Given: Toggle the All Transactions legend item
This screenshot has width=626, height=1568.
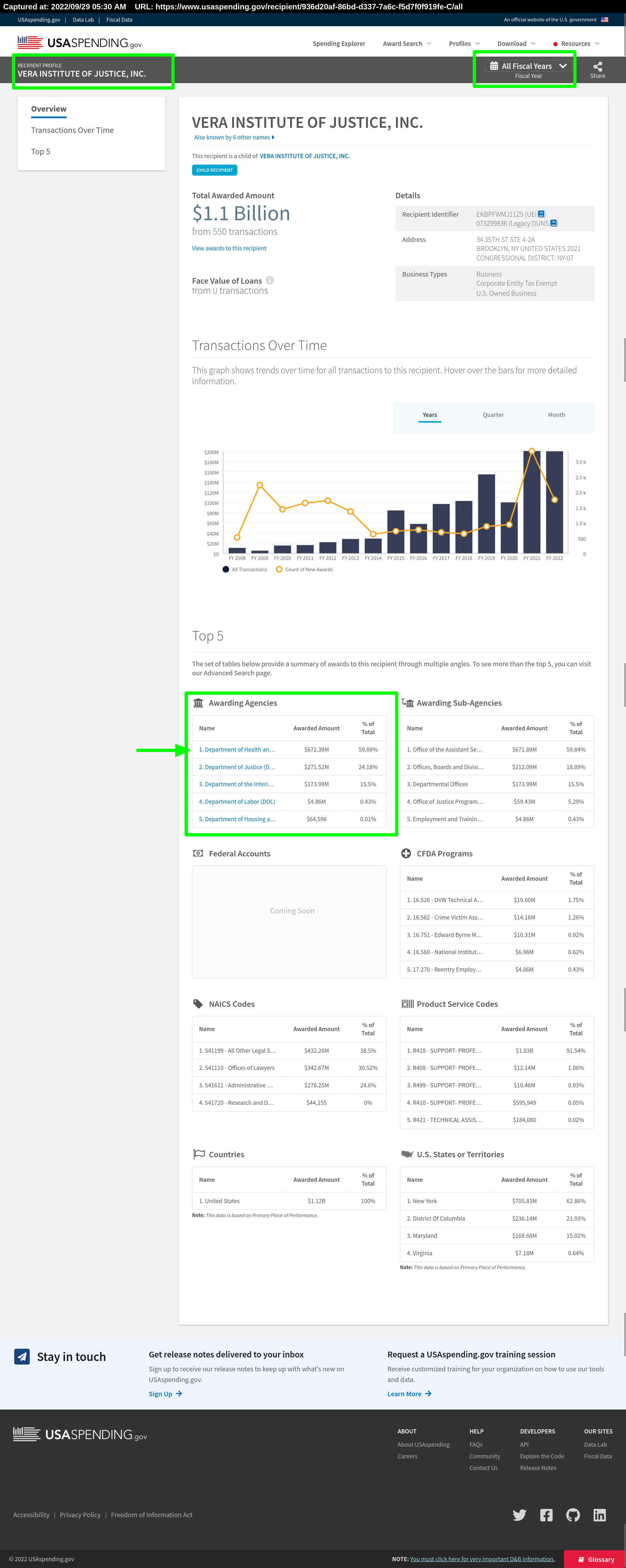Looking at the screenshot, I should pyautogui.click(x=244, y=570).
